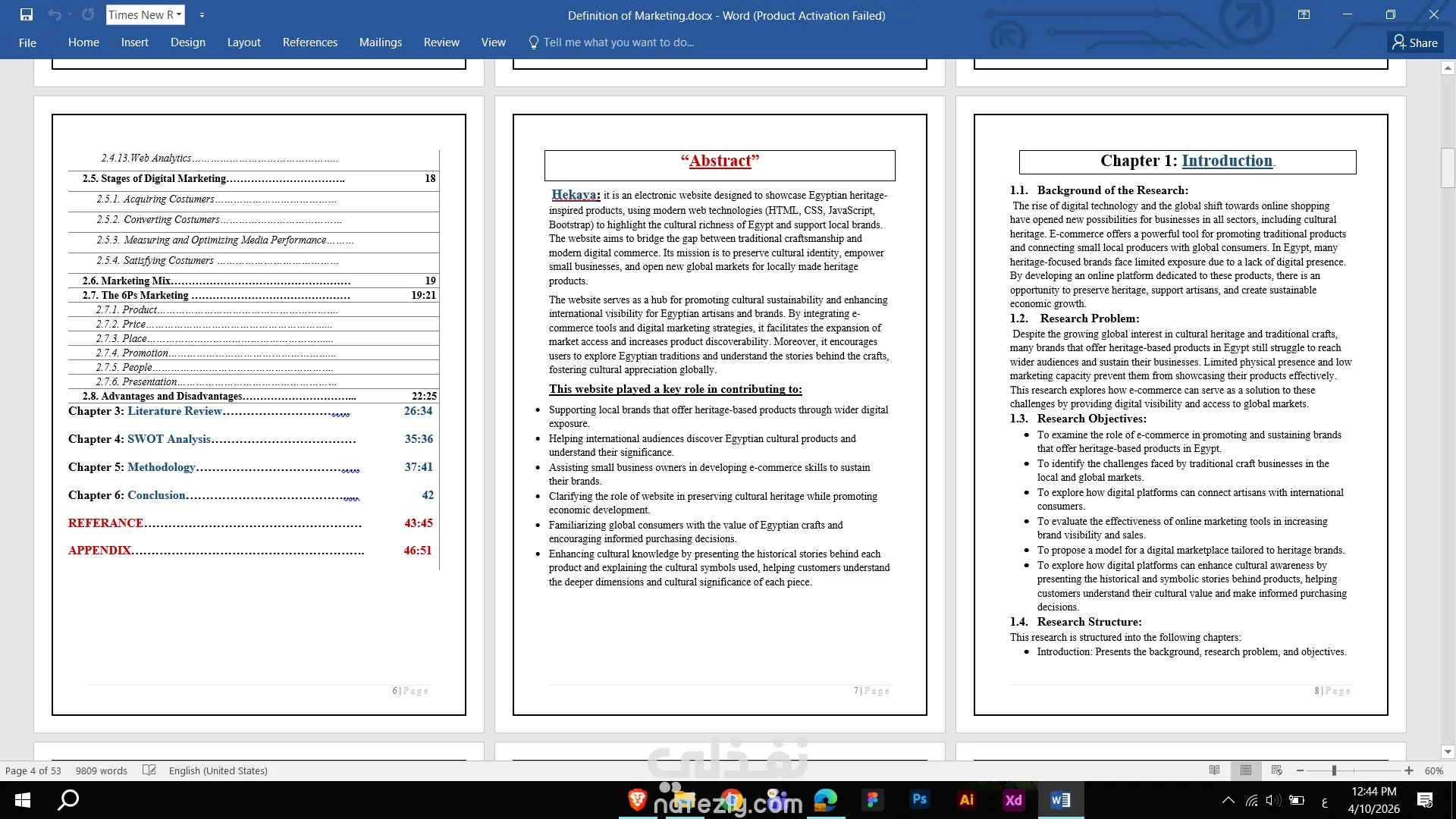Open the Layout ribbon tab
1456x819 pixels.
[244, 42]
